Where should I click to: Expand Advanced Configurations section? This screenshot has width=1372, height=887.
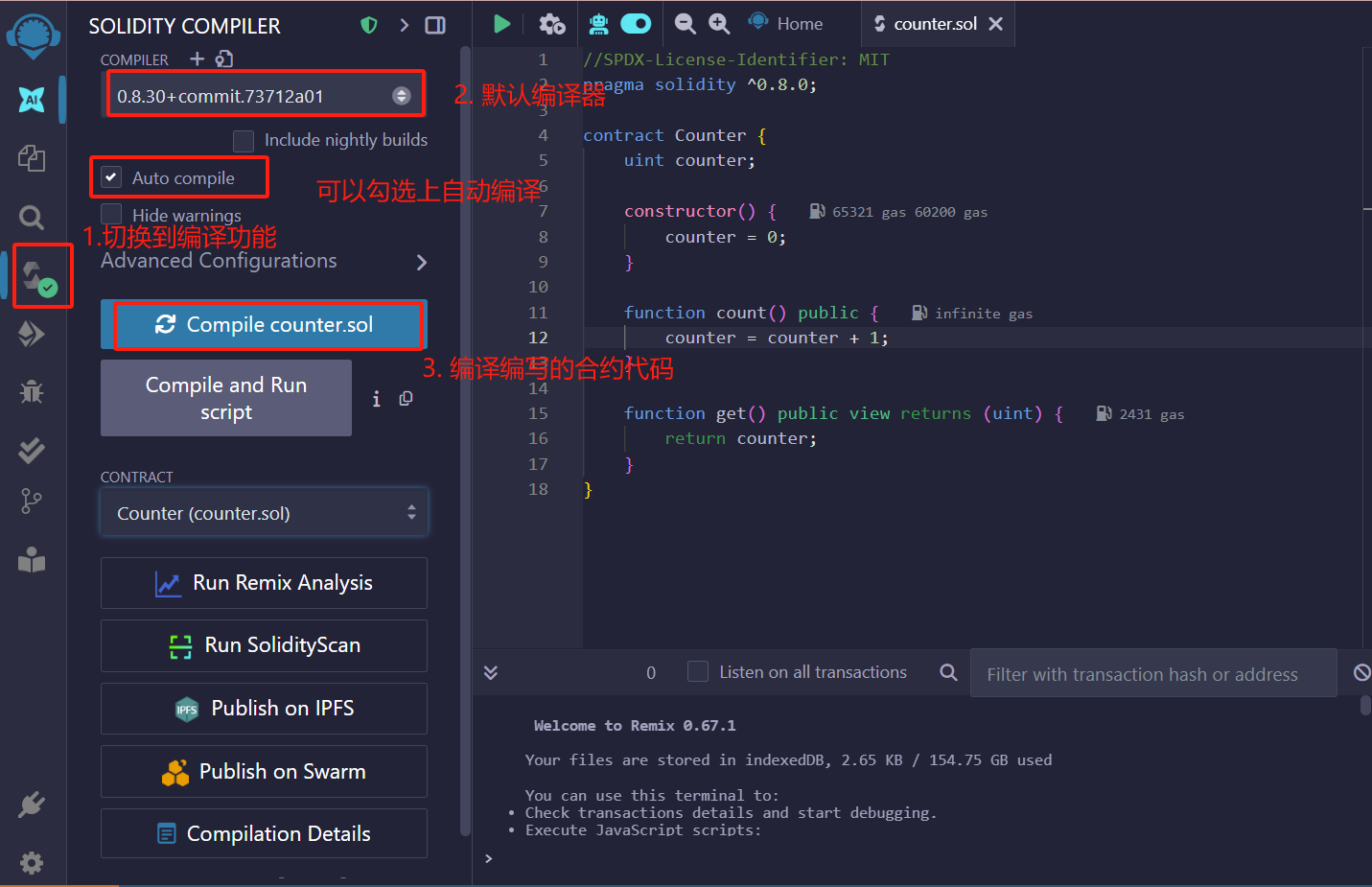pyautogui.click(x=264, y=261)
